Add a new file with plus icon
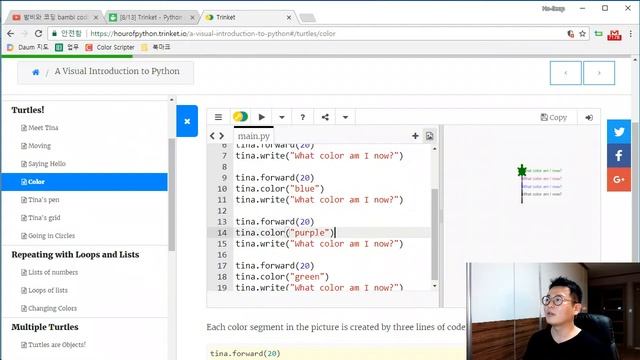640x360 pixels. pyautogui.click(x=415, y=136)
